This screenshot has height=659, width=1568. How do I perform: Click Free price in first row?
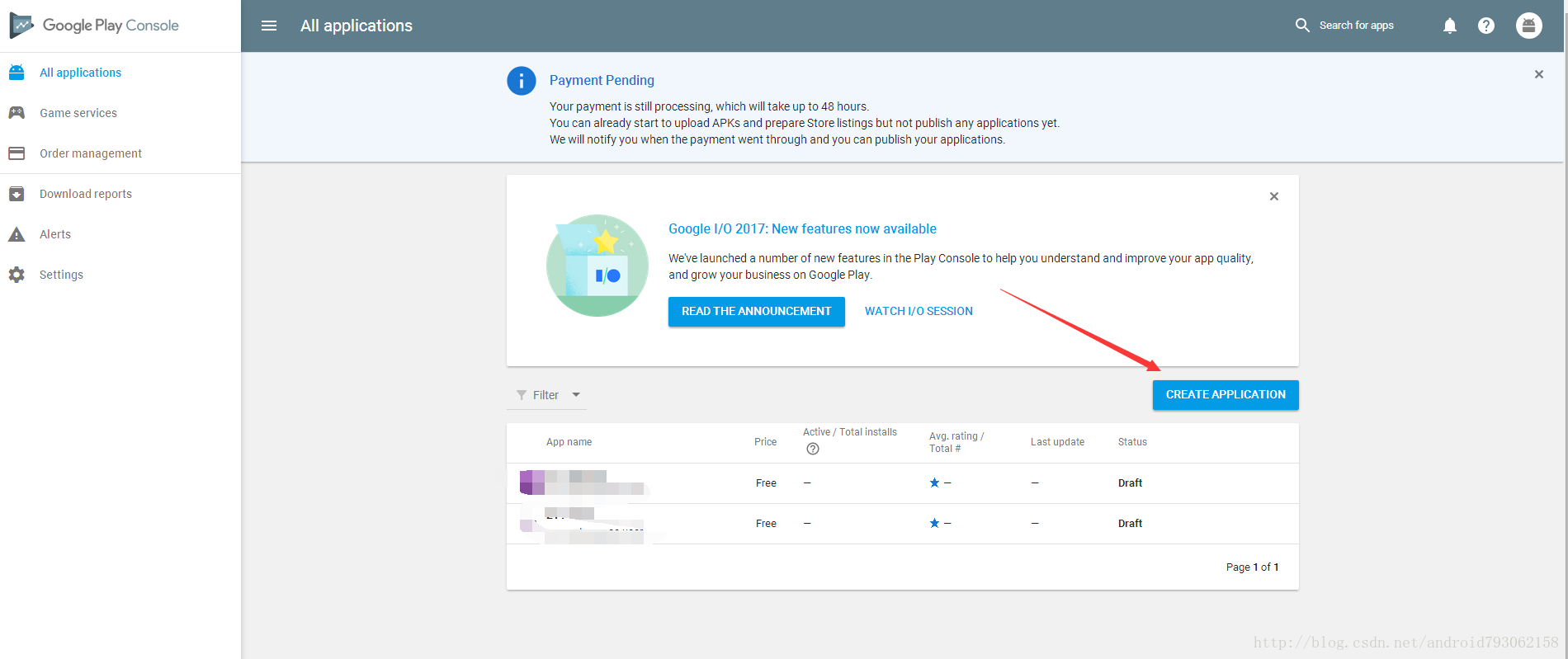(x=766, y=483)
